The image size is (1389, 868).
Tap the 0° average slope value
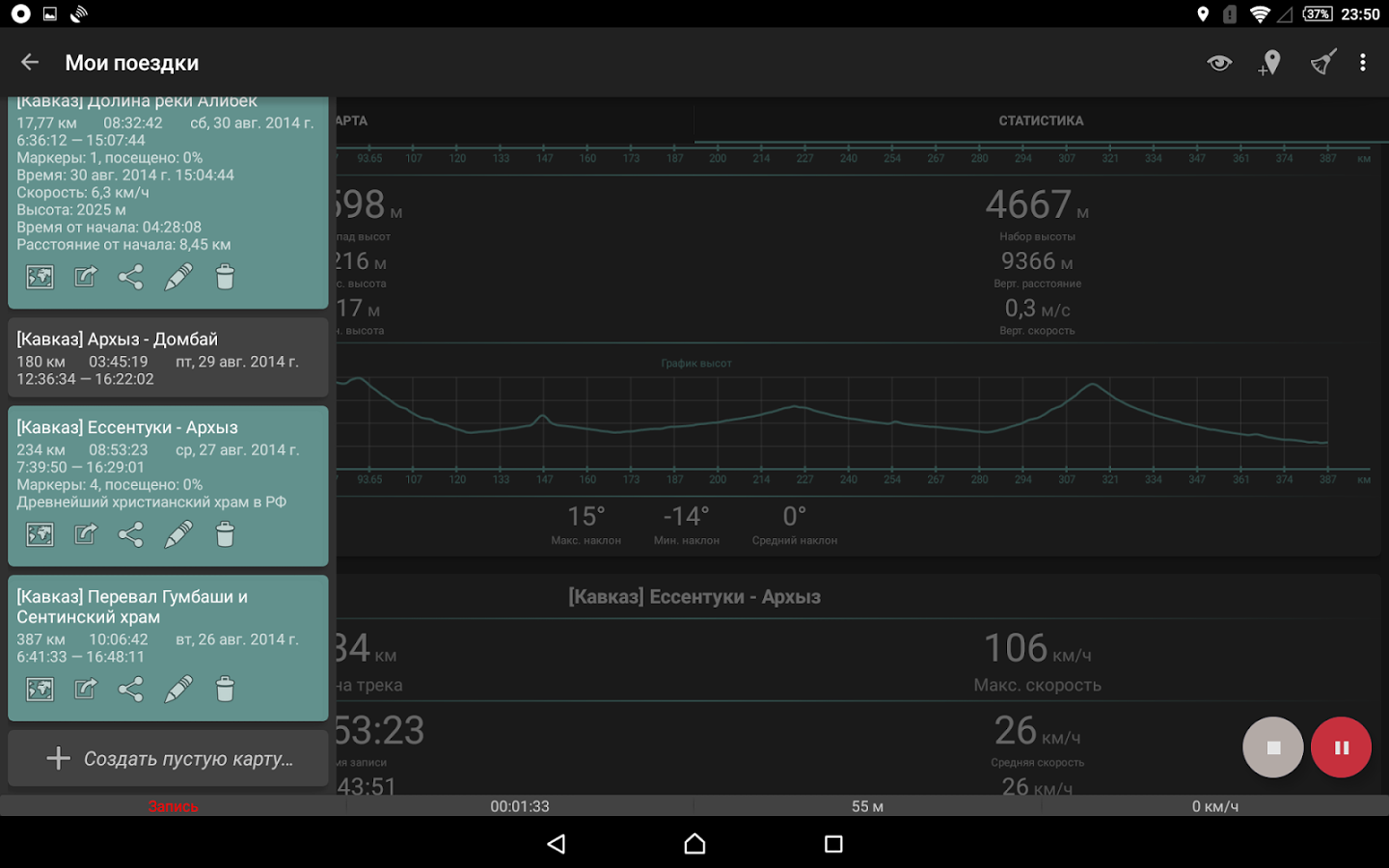point(794,517)
